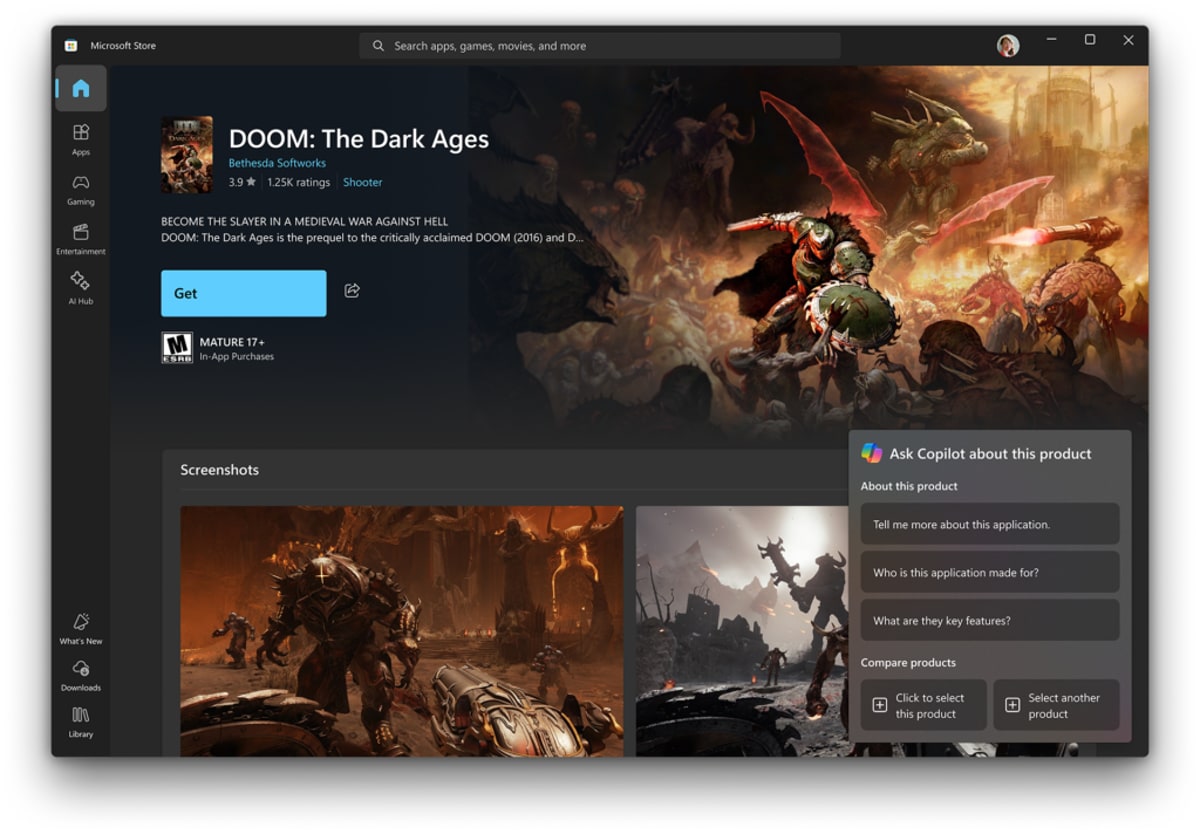Select 'Tell me more about this application' prompt

(x=989, y=524)
